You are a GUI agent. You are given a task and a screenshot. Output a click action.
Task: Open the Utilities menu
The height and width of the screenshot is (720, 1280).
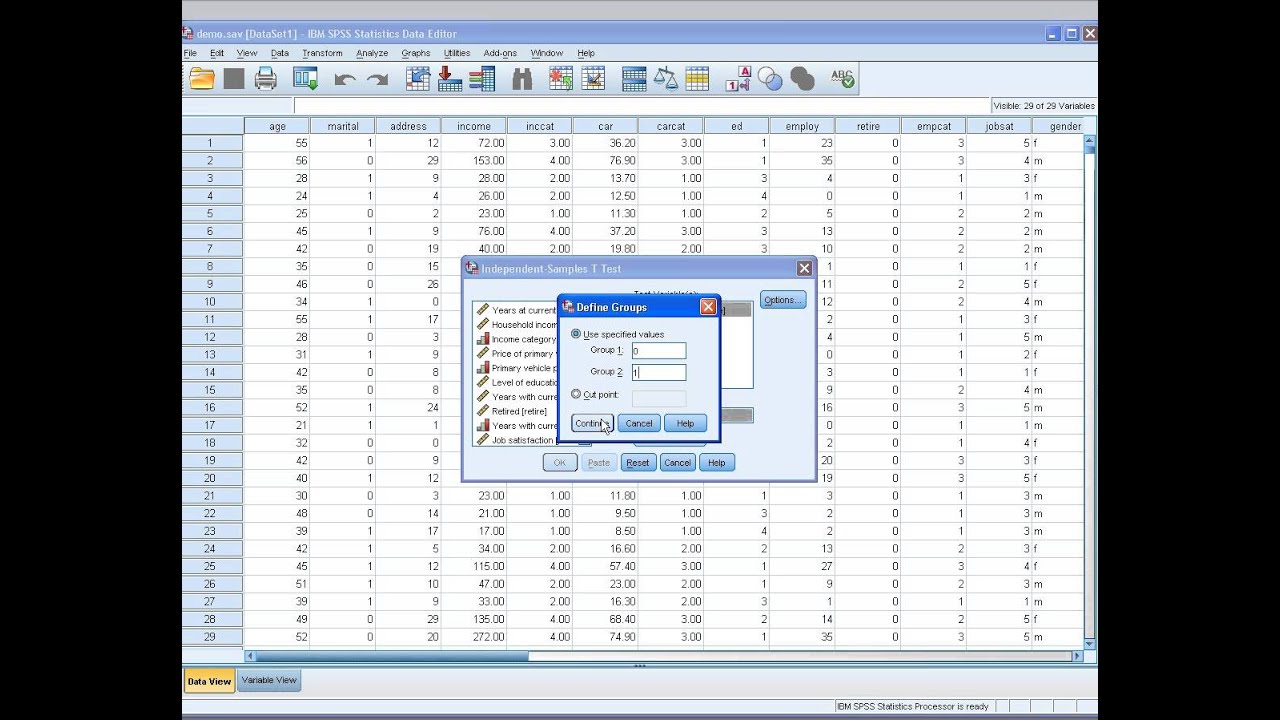[x=457, y=53]
